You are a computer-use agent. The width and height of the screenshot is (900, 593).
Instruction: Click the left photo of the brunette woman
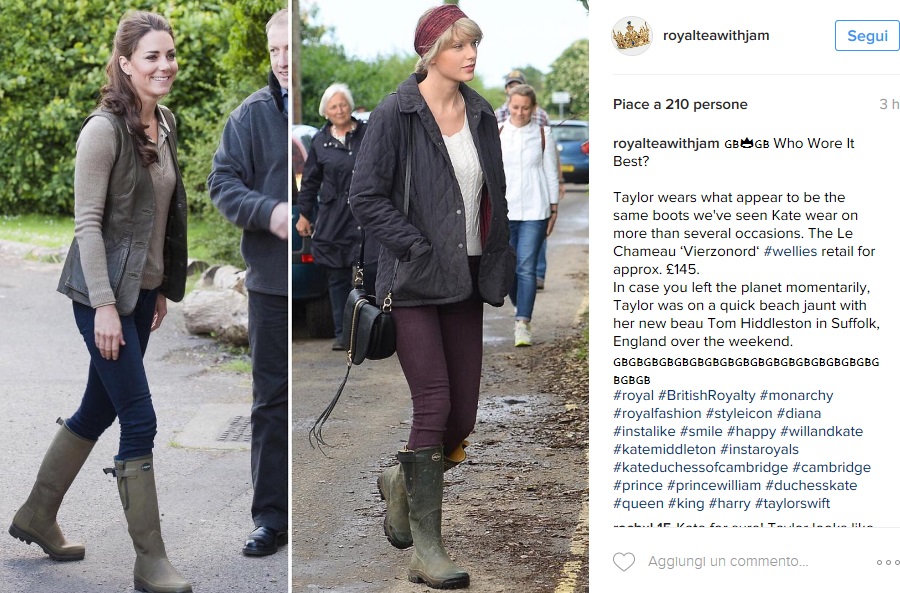[x=143, y=296]
